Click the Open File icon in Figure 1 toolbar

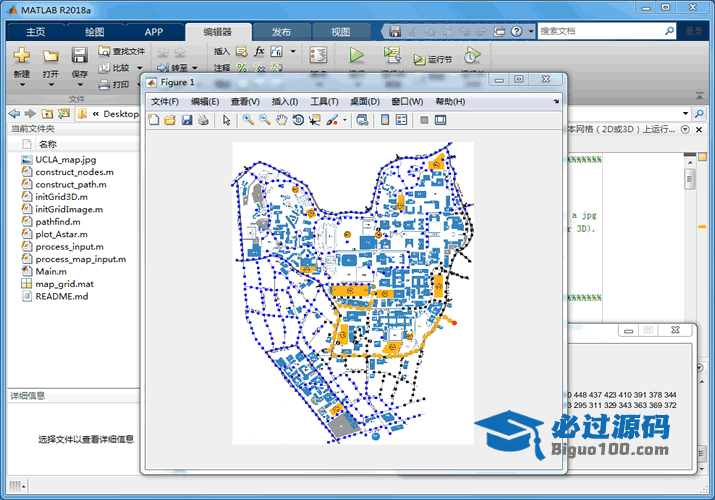[170, 120]
